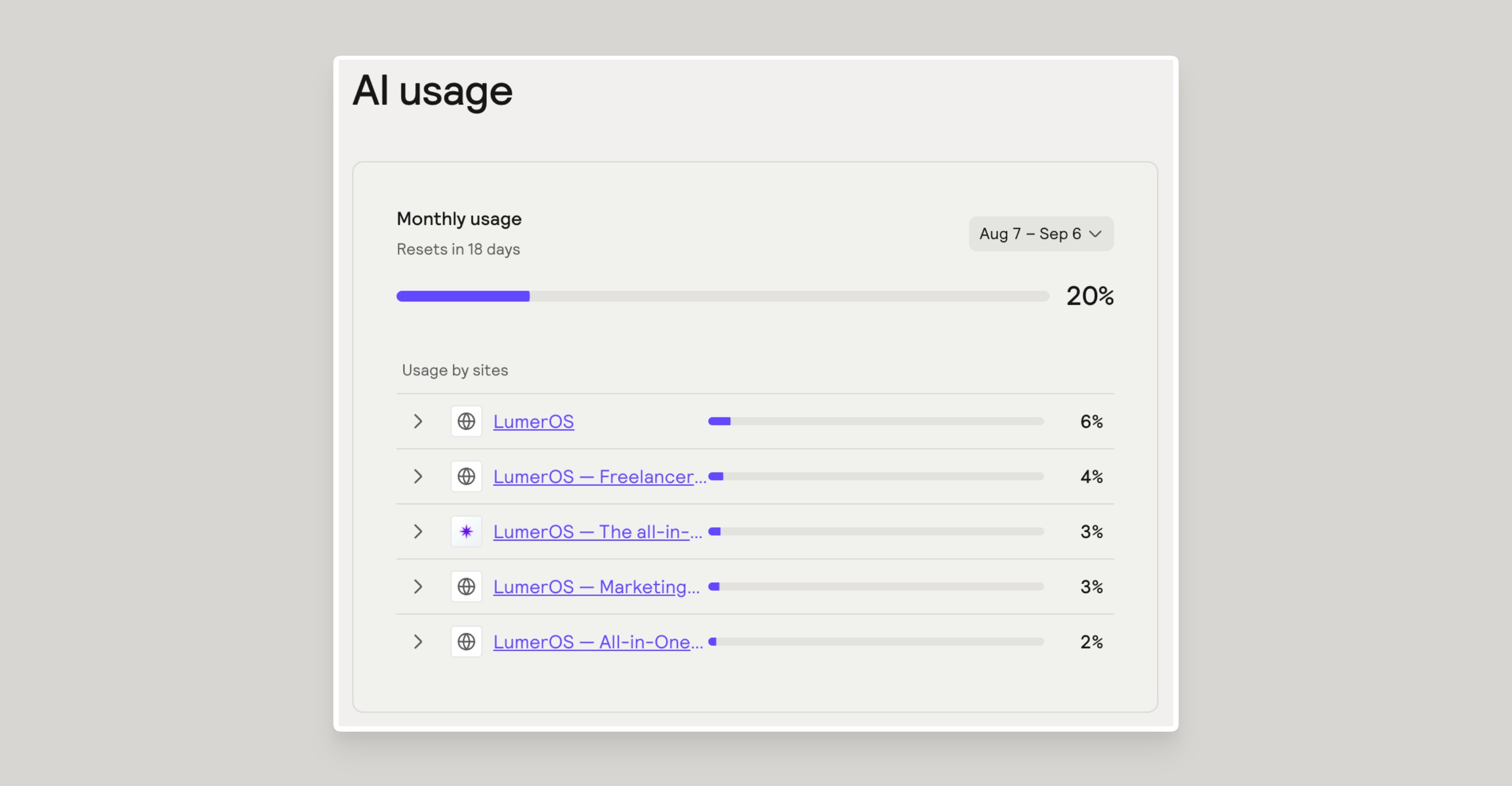Click the globe icon beside LumerOS
The image size is (1512, 786).
click(x=467, y=421)
